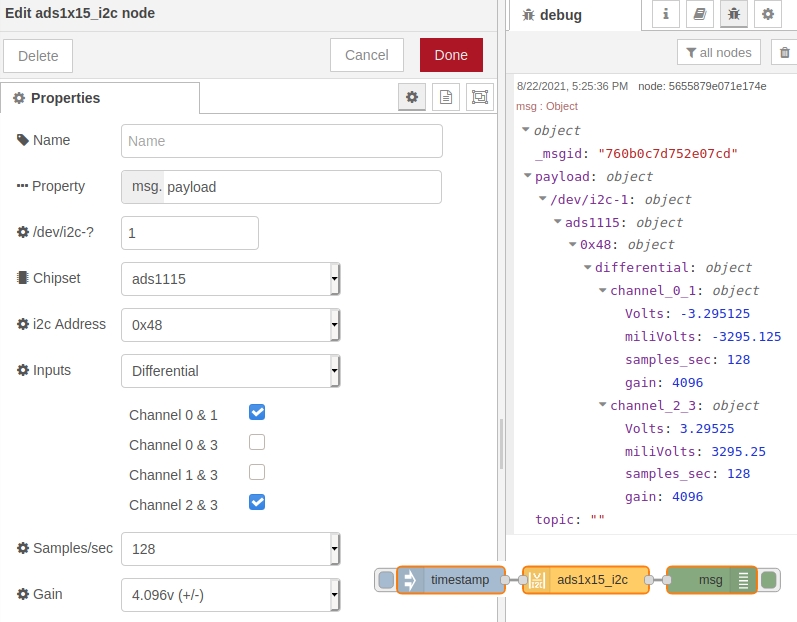Click the Name input field

tap(282, 141)
